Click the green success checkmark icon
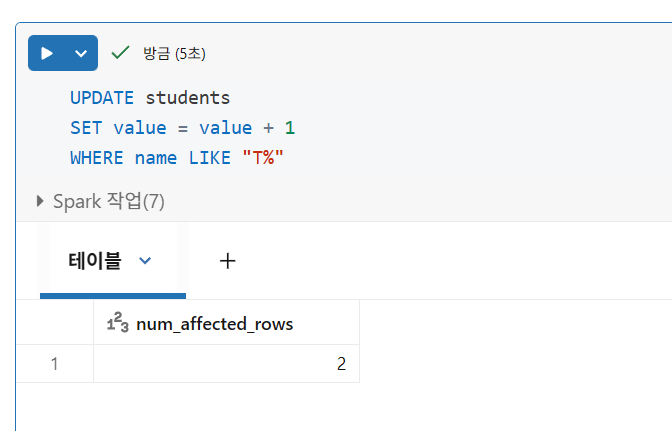This screenshot has height=431, width=672. pos(121,52)
